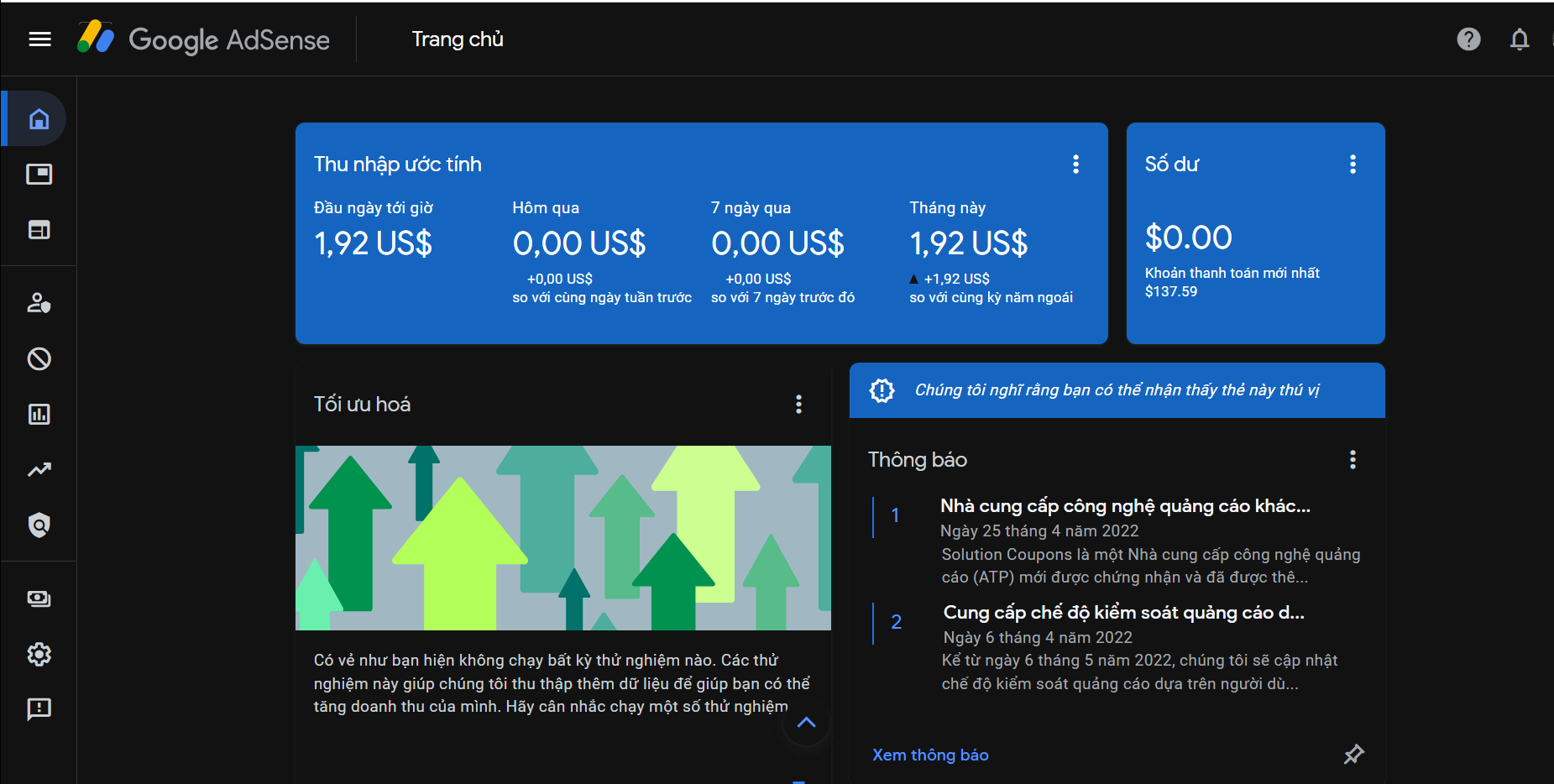1554x784 pixels.
Task: Open options menu for Thu nhập ước tính card
Action: pos(1075,165)
